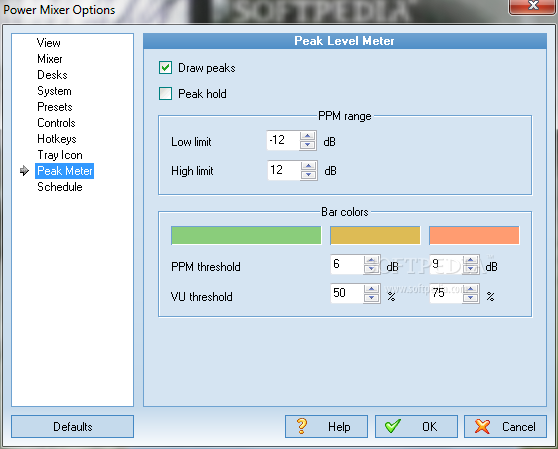This screenshot has height=449, width=558.
Task: Uncheck the Draw peaks checkbox
Action: 165,68
